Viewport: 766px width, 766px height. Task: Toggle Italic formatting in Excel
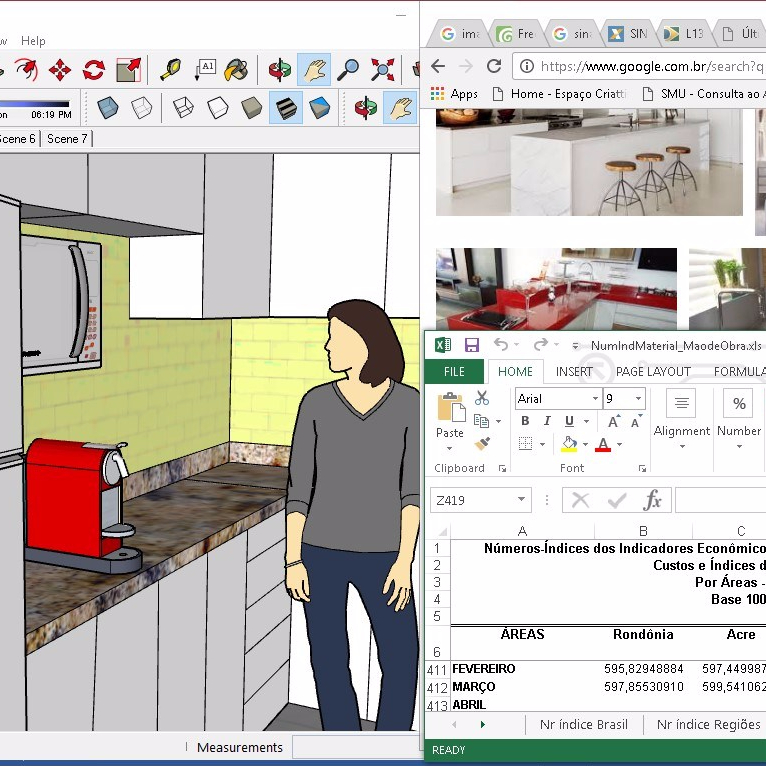(x=547, y=421)
